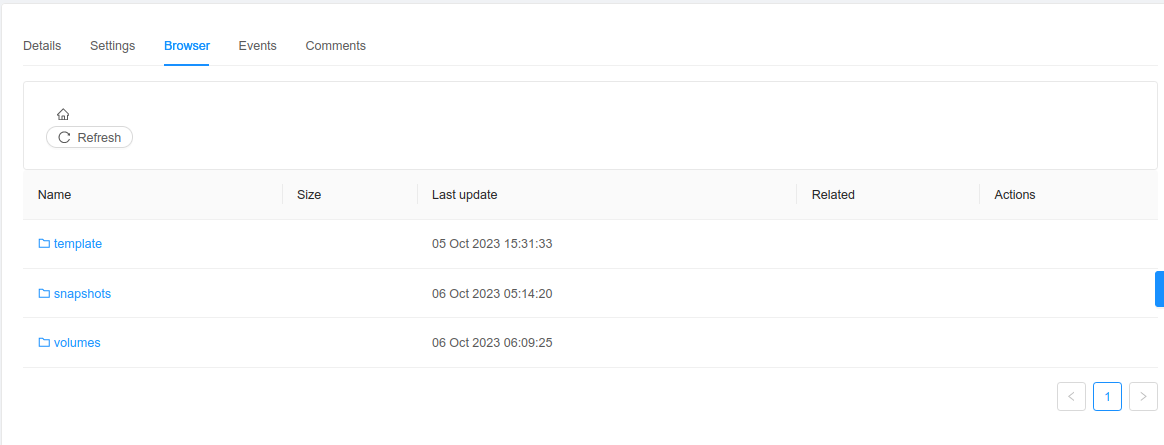Go to the browser home directory icon
Screen dimensions: 1164x445
click(63, 115)
